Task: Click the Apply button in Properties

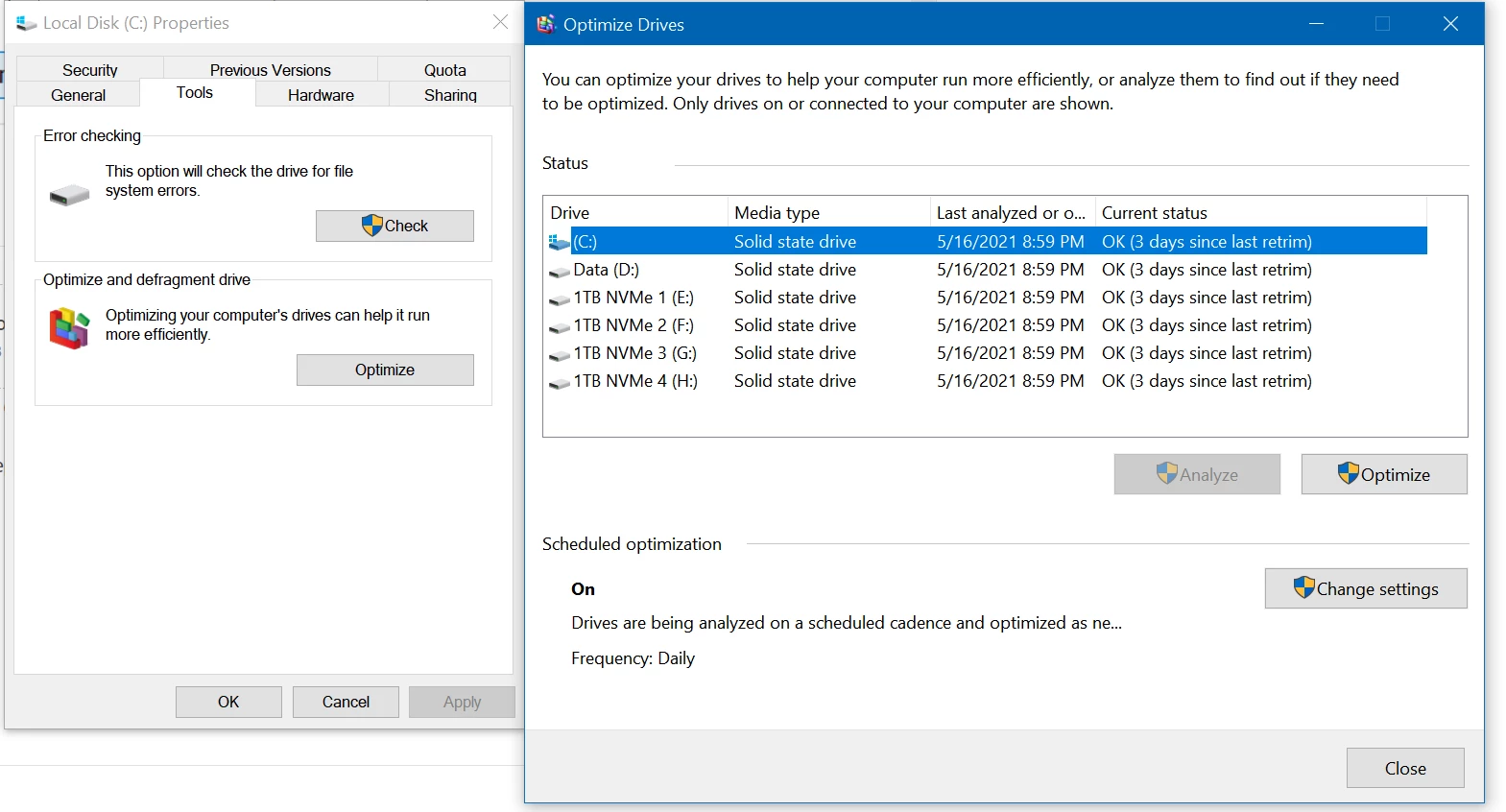Action: (x=462, y=702)
